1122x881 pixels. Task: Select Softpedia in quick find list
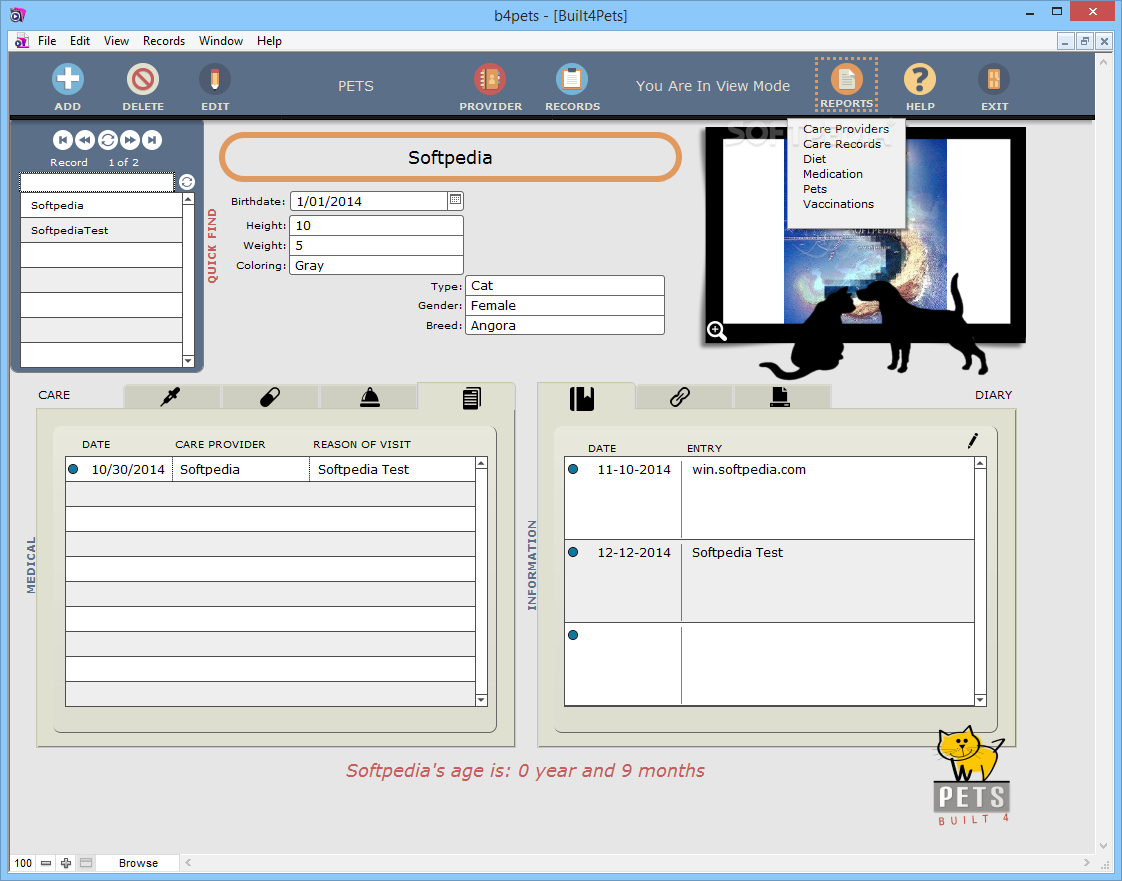[102, 205]
